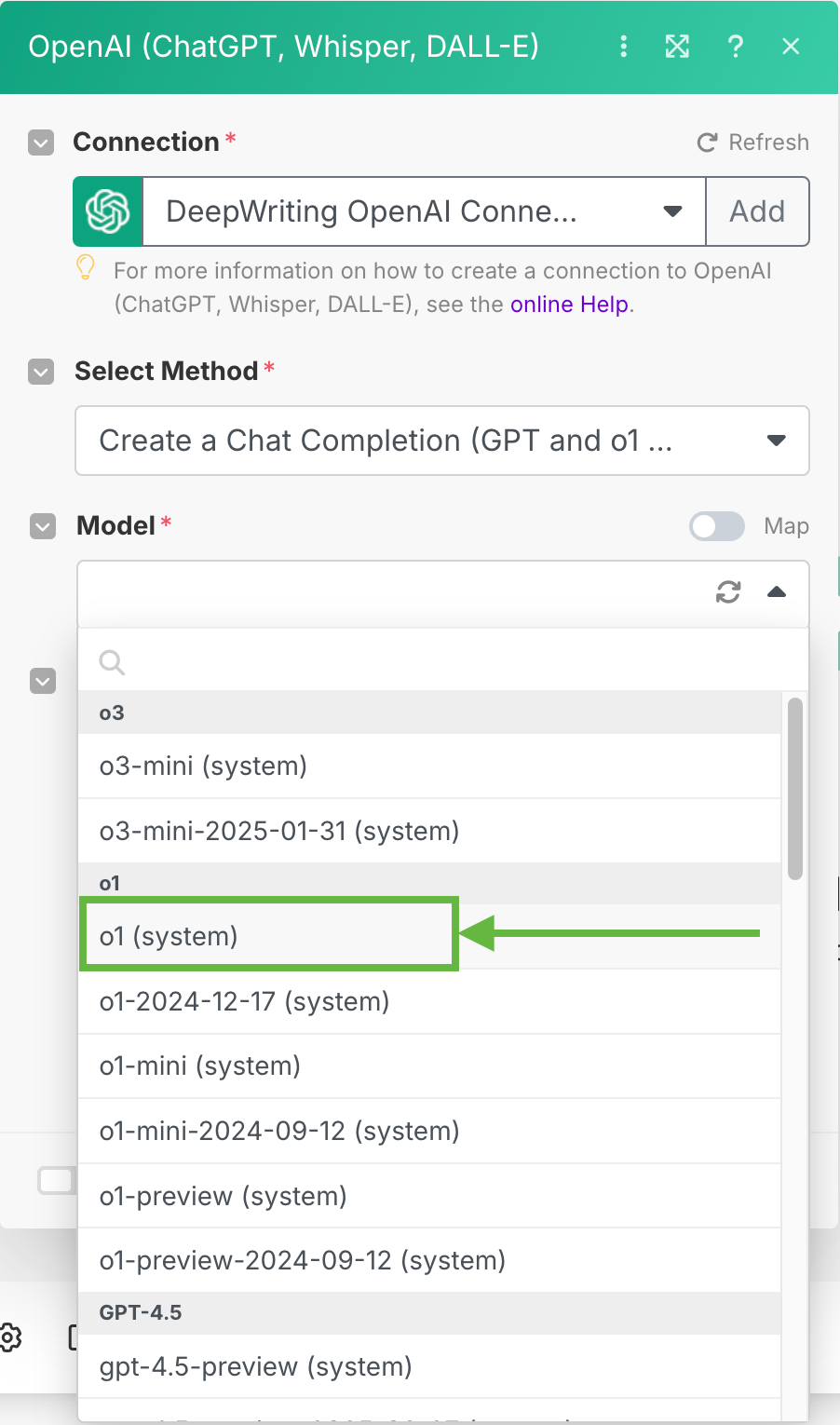Toggle the switch at panel bottom left

[x=56, y=1180]
